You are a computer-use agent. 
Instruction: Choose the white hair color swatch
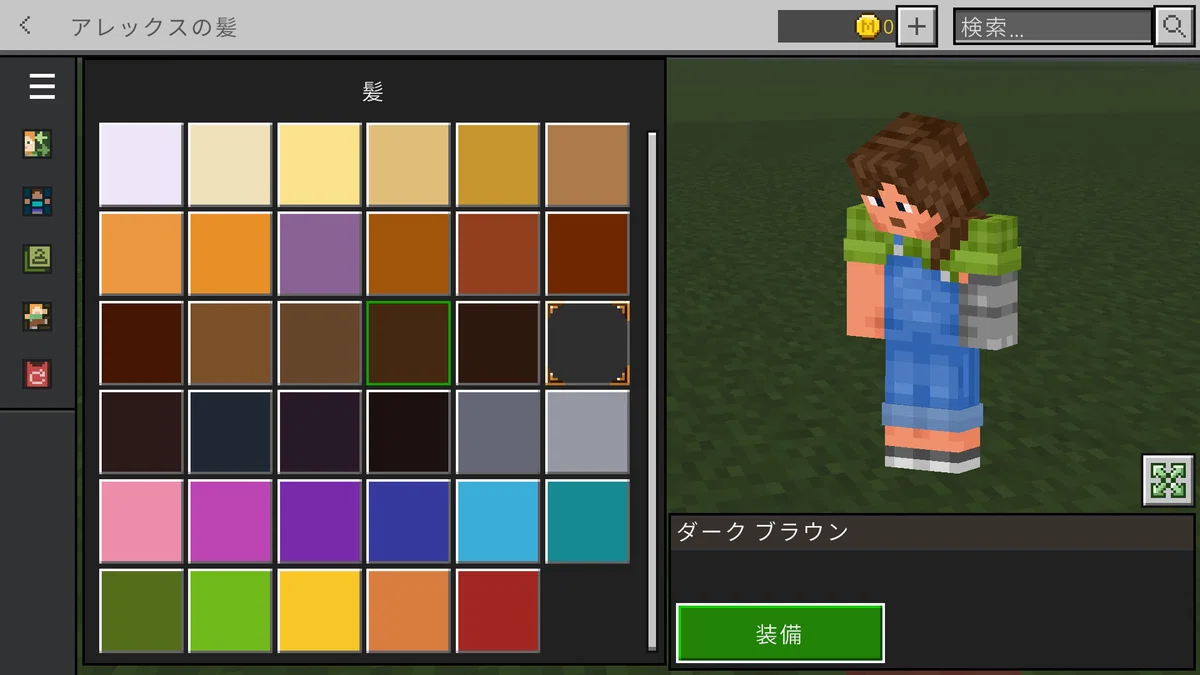[x=141, y=164]
